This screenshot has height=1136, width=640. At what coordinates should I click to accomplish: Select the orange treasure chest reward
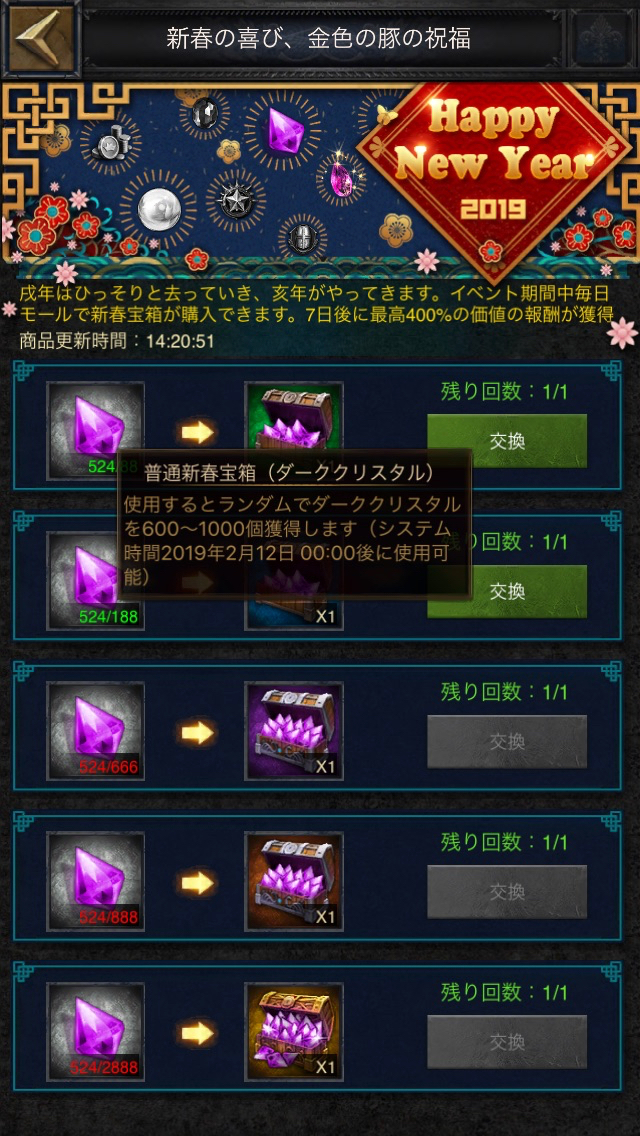click(x=294, y=882)
